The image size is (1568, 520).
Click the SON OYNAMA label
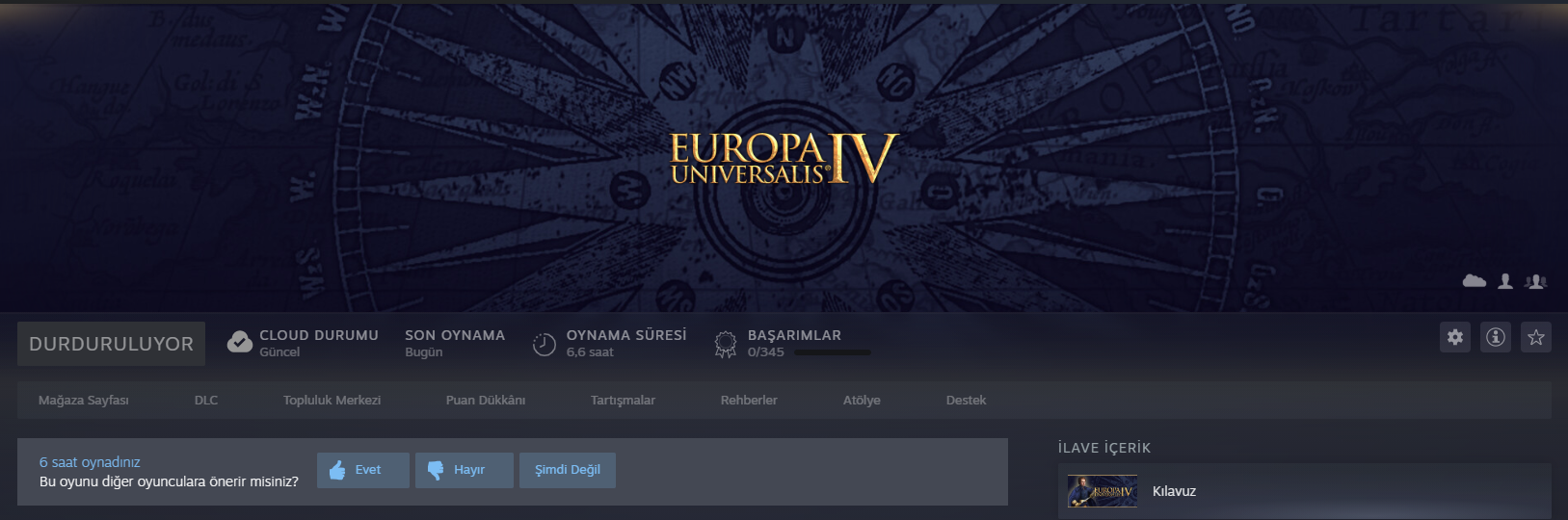tap(455, 335)
